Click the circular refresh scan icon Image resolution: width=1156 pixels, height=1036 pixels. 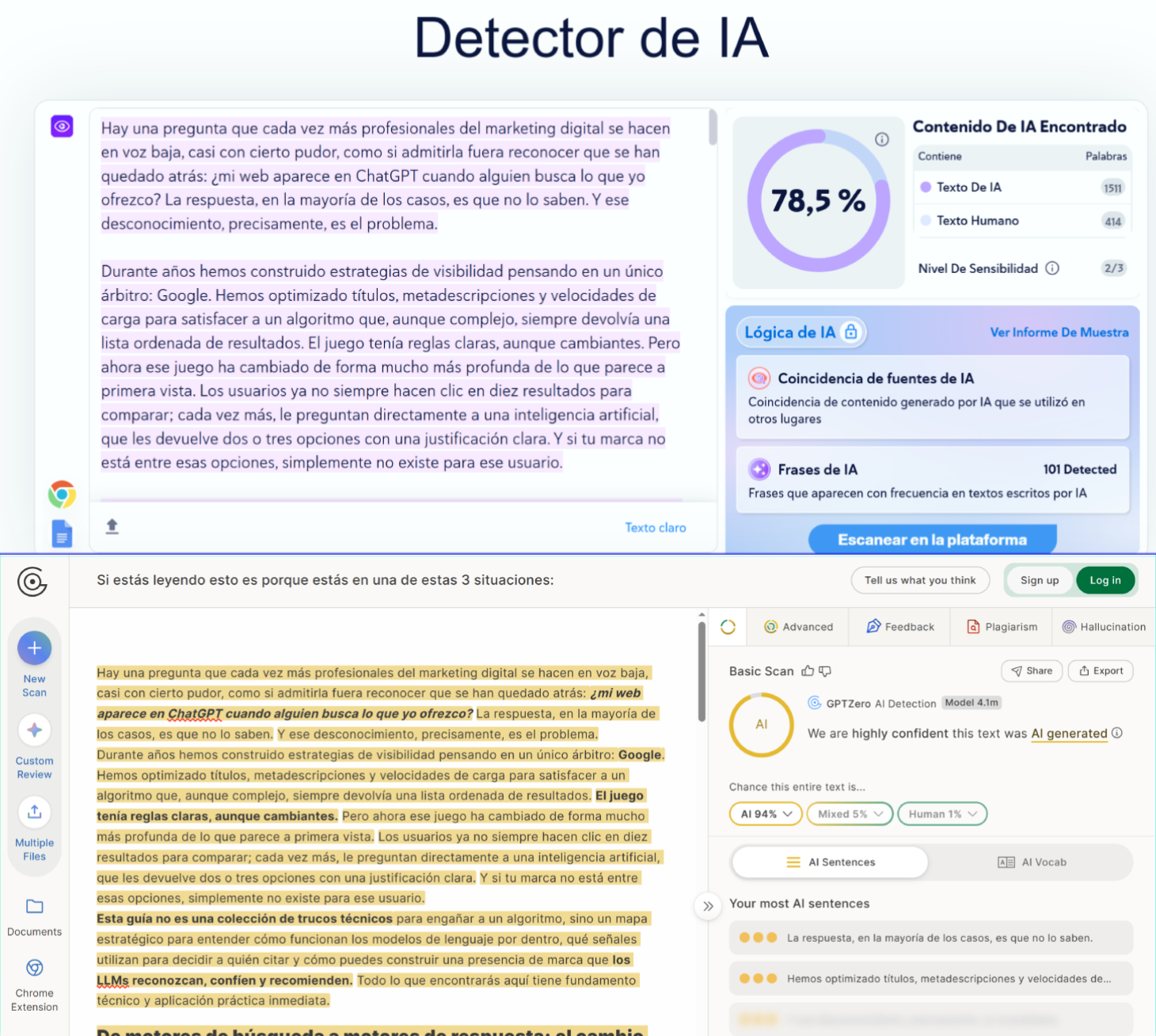point(728,627)
